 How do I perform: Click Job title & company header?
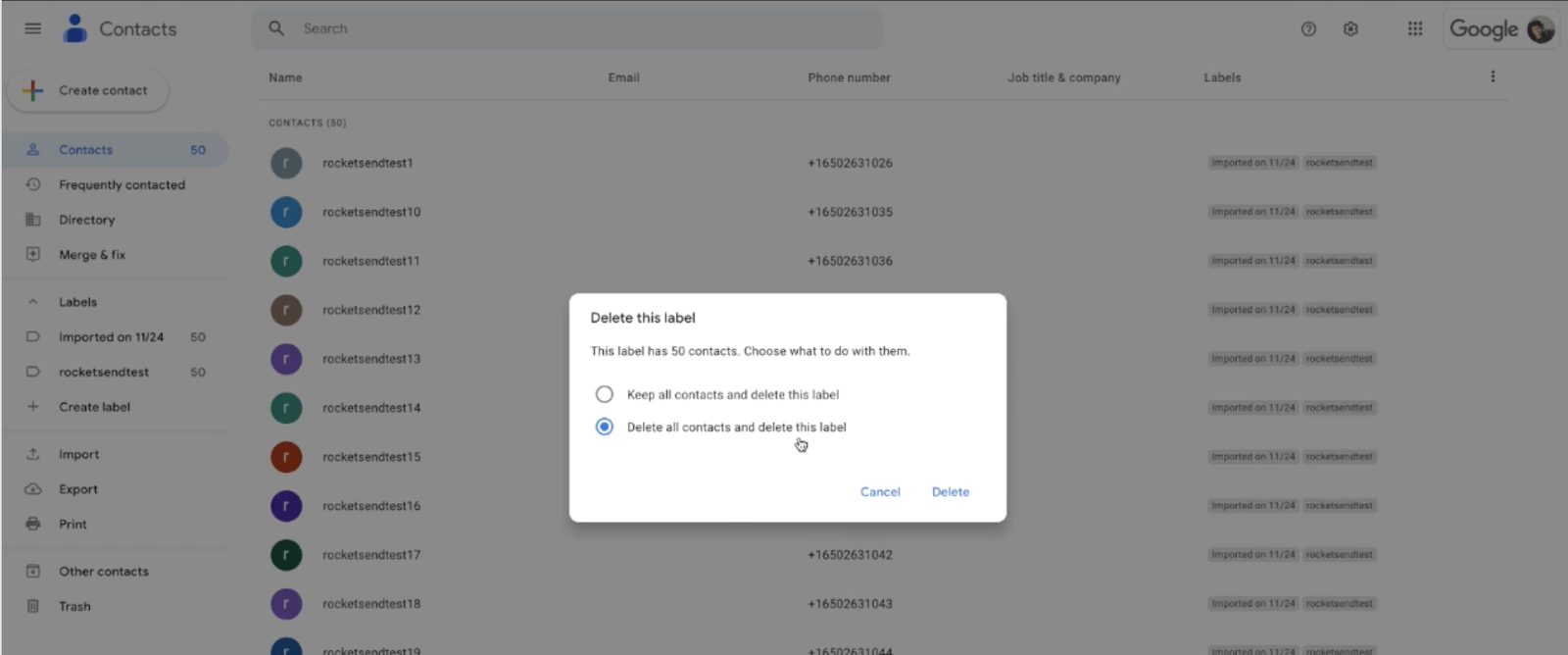point(1063,77)
